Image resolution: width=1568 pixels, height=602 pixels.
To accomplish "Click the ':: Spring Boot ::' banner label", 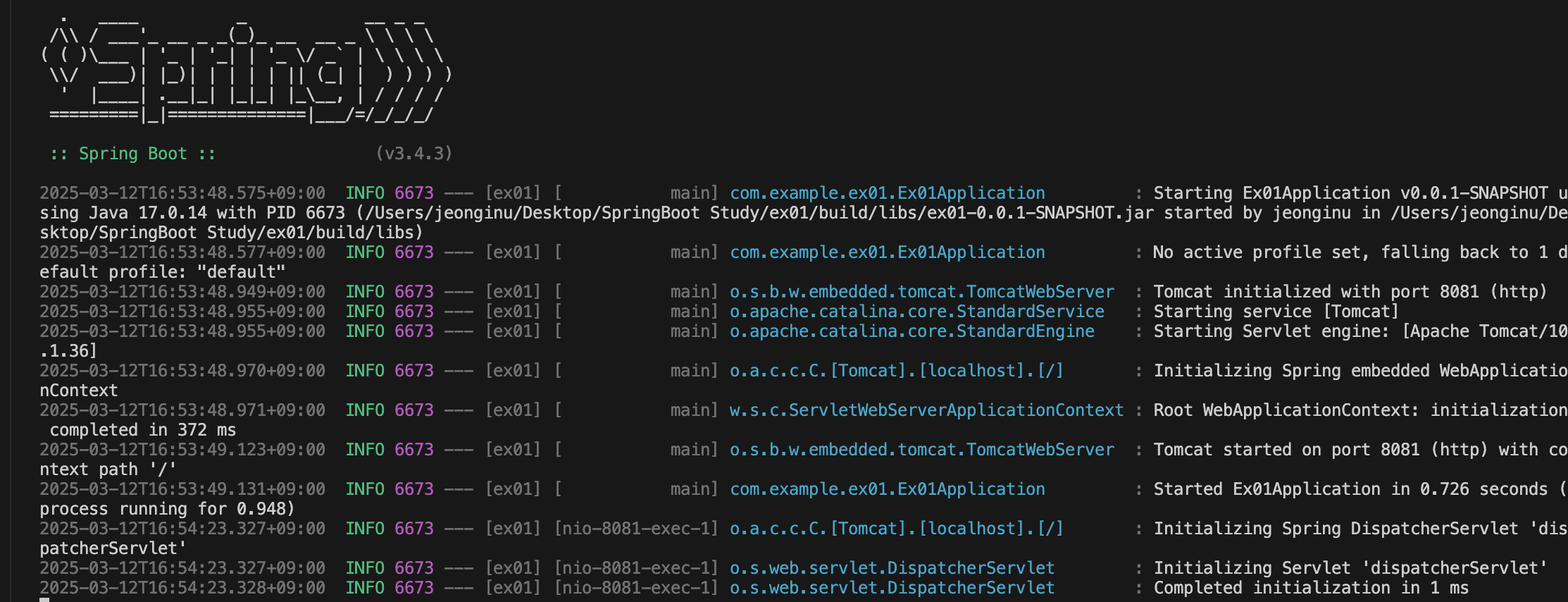I will pos(133,154).
